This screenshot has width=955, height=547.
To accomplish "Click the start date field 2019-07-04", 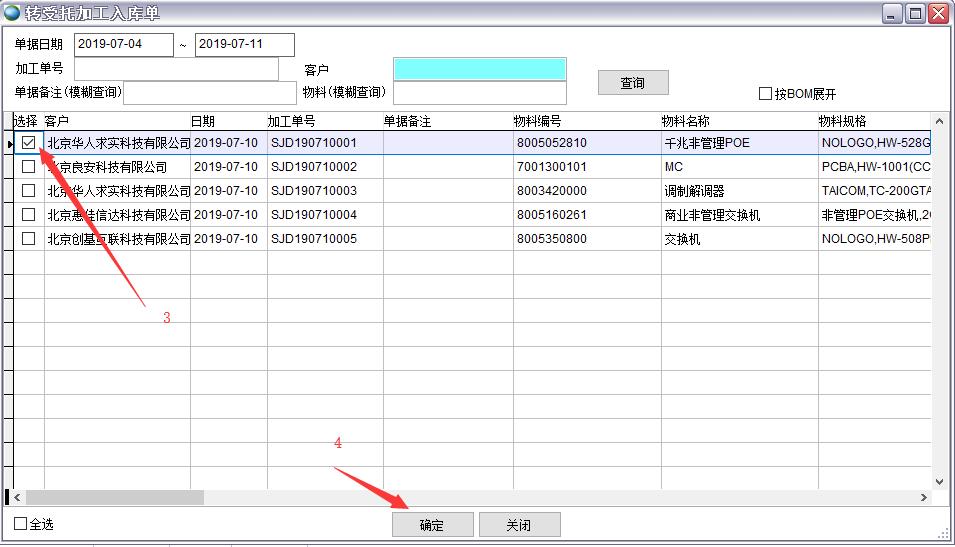I will tap(123, 45).
